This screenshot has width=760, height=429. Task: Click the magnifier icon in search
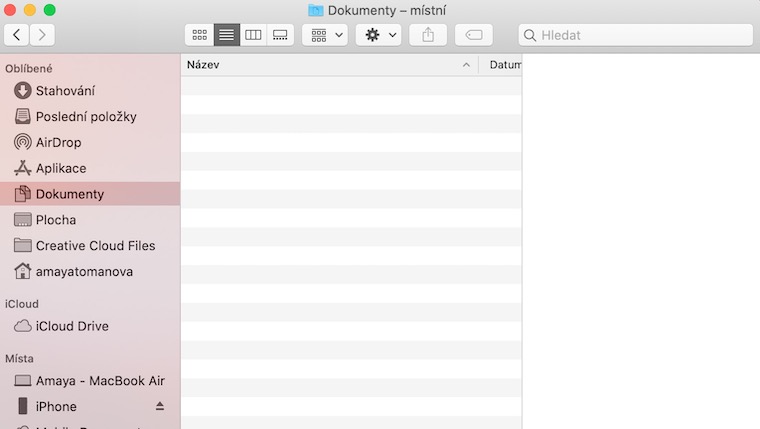pos(530,35)
